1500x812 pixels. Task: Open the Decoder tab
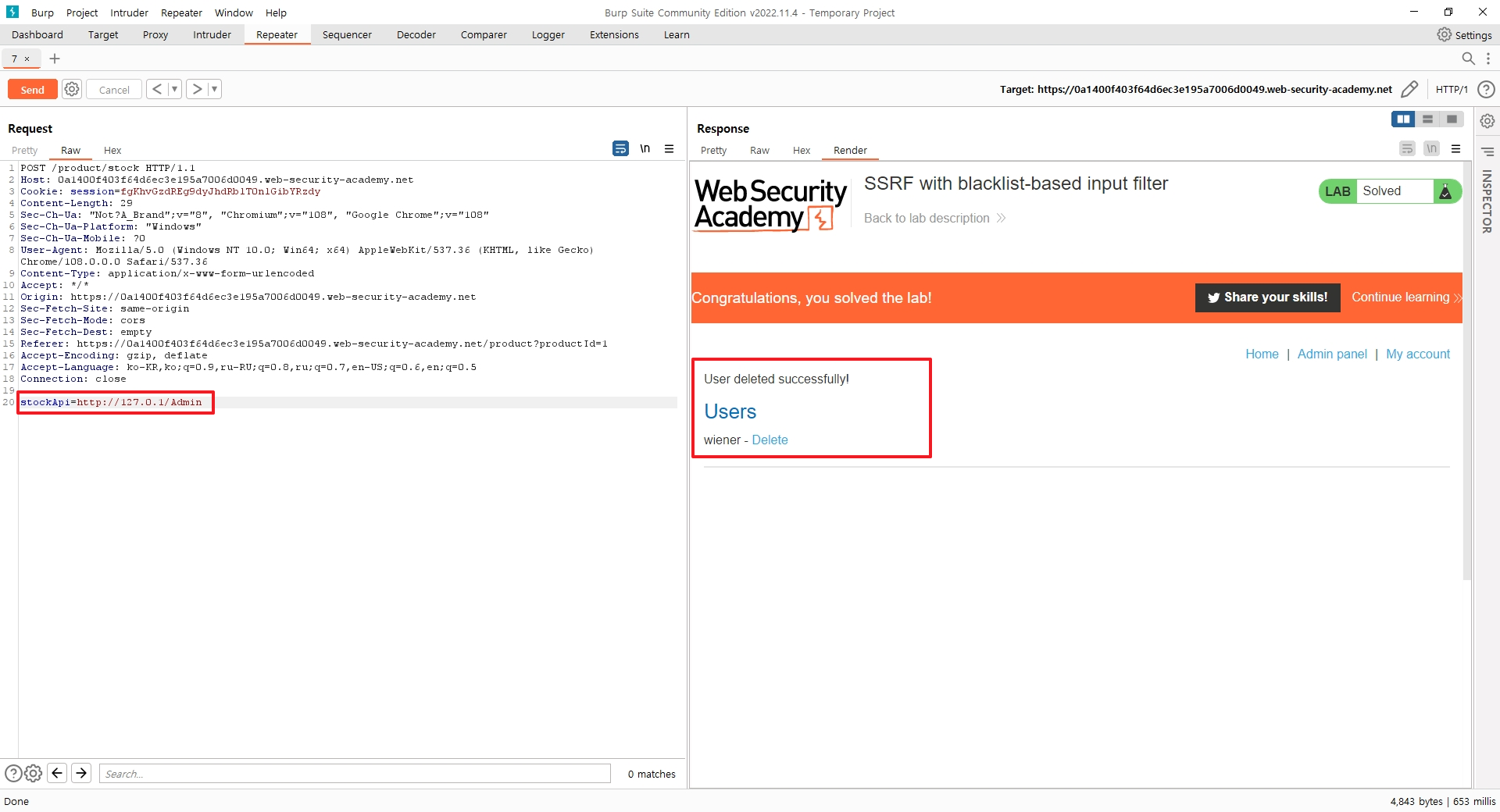tap(416, 34)
